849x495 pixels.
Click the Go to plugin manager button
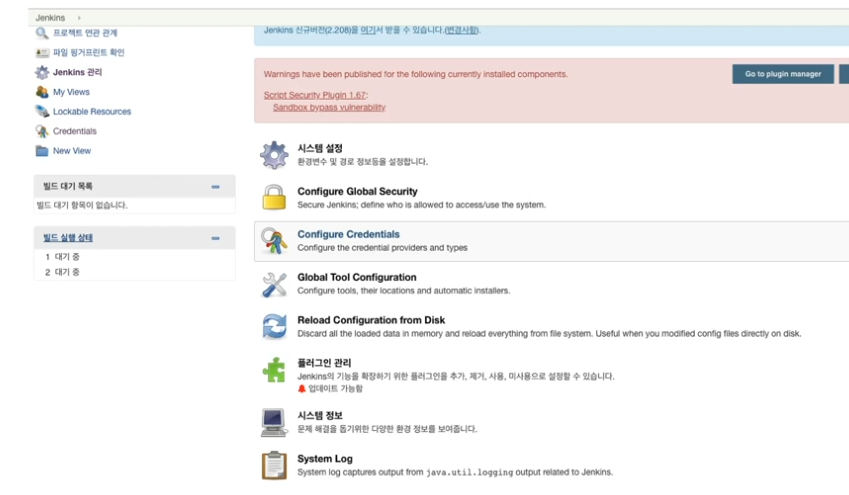[x=783, y=74]
